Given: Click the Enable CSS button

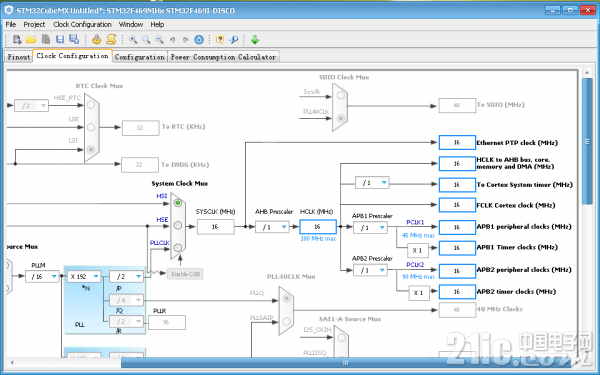Looking at the screenshot, I should tap(185, 274).
